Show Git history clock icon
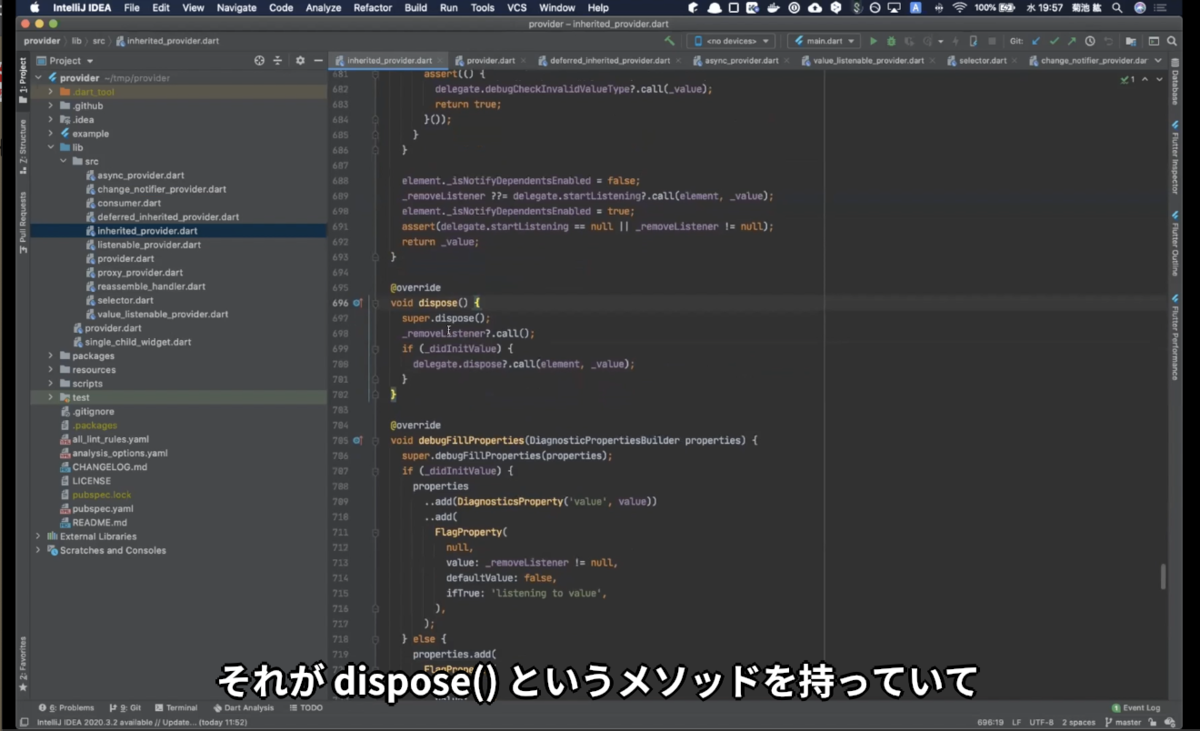This screenshot has width=1200, height=731. click(x=1090, y=41)
